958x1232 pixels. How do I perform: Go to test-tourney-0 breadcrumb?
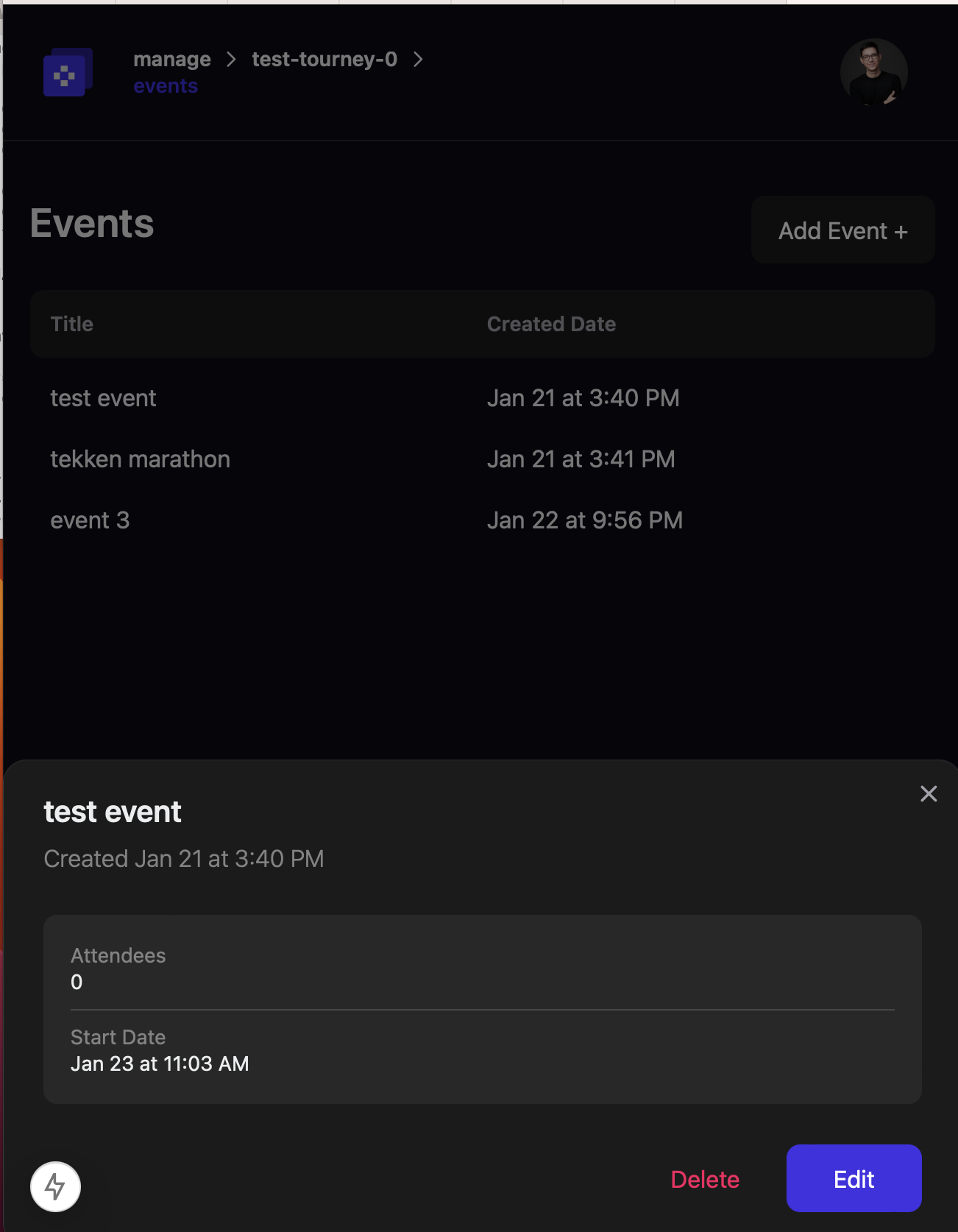(324, 59)
